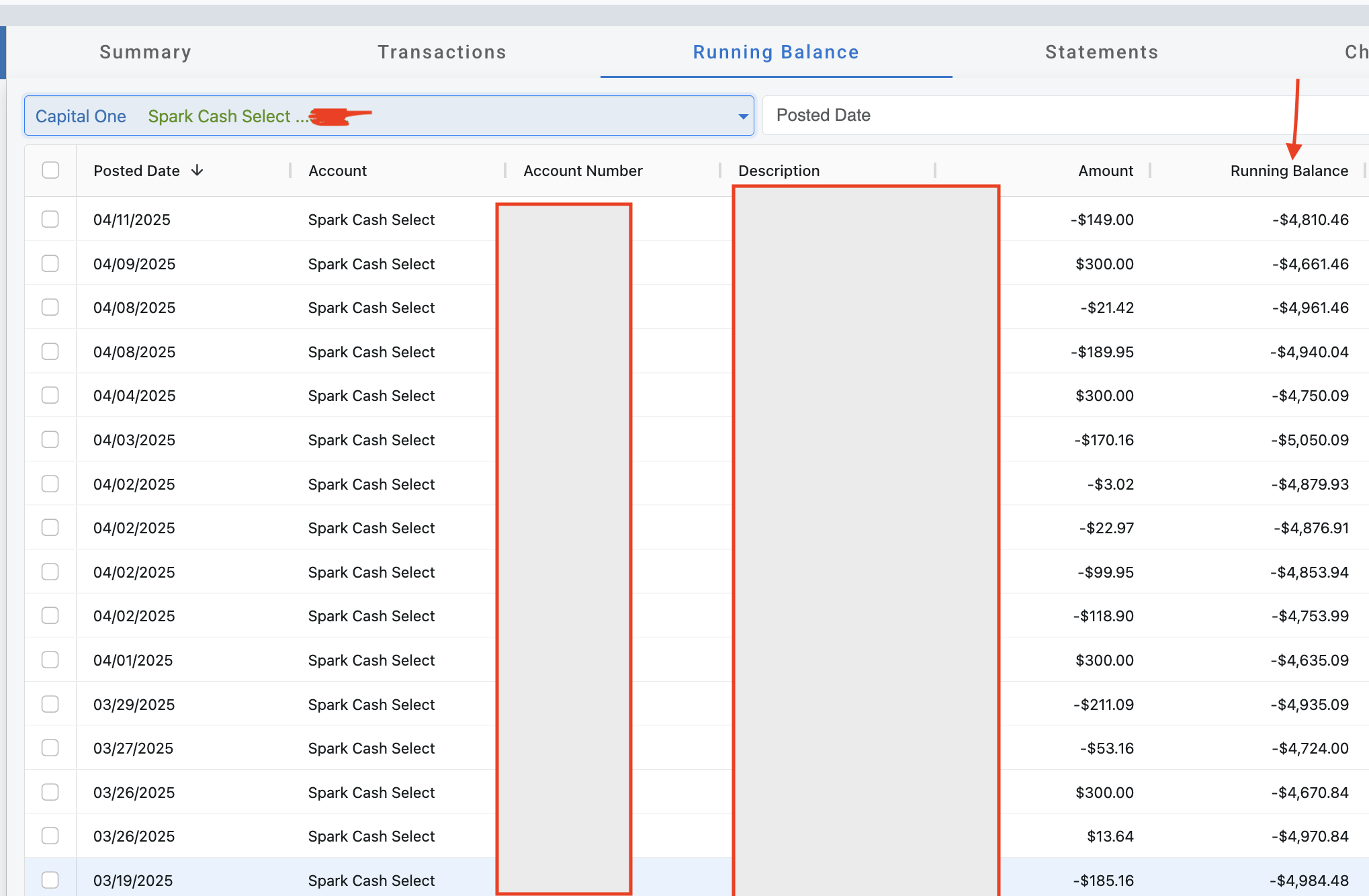This screenshot has width=1369, height=896.
Task: Sort by Account column header
Action: 337,171
